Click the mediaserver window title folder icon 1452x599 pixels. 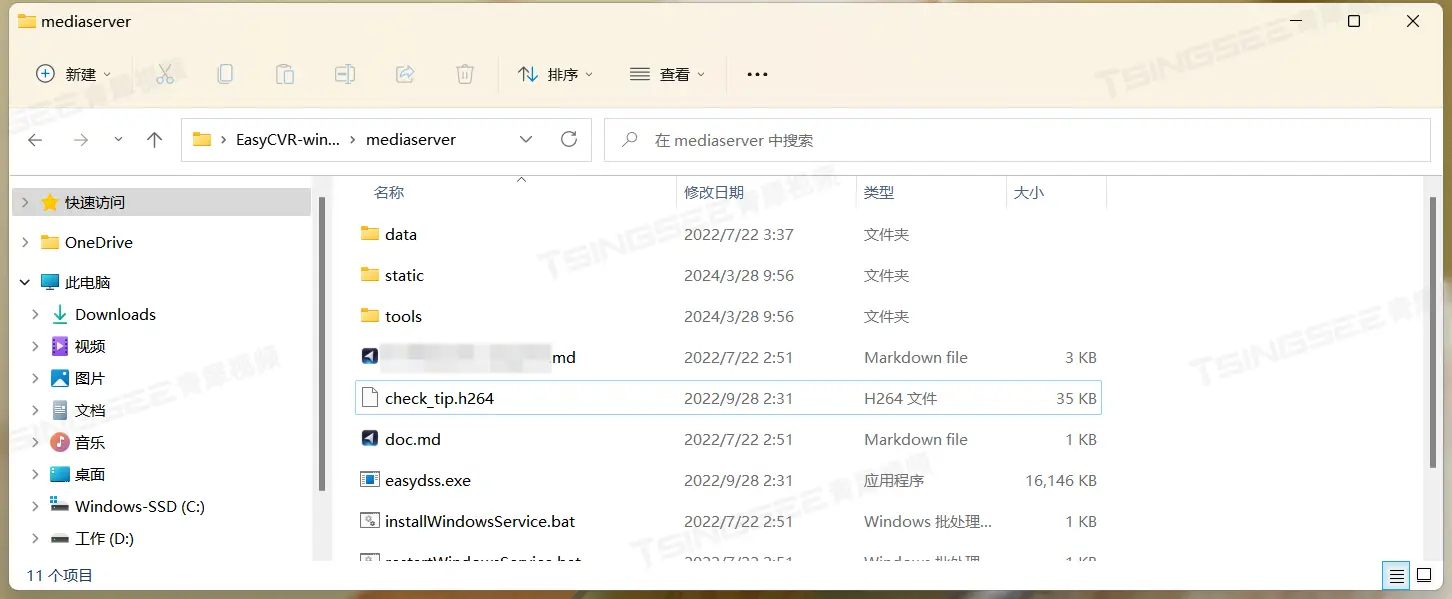click(x=27, y=21)
